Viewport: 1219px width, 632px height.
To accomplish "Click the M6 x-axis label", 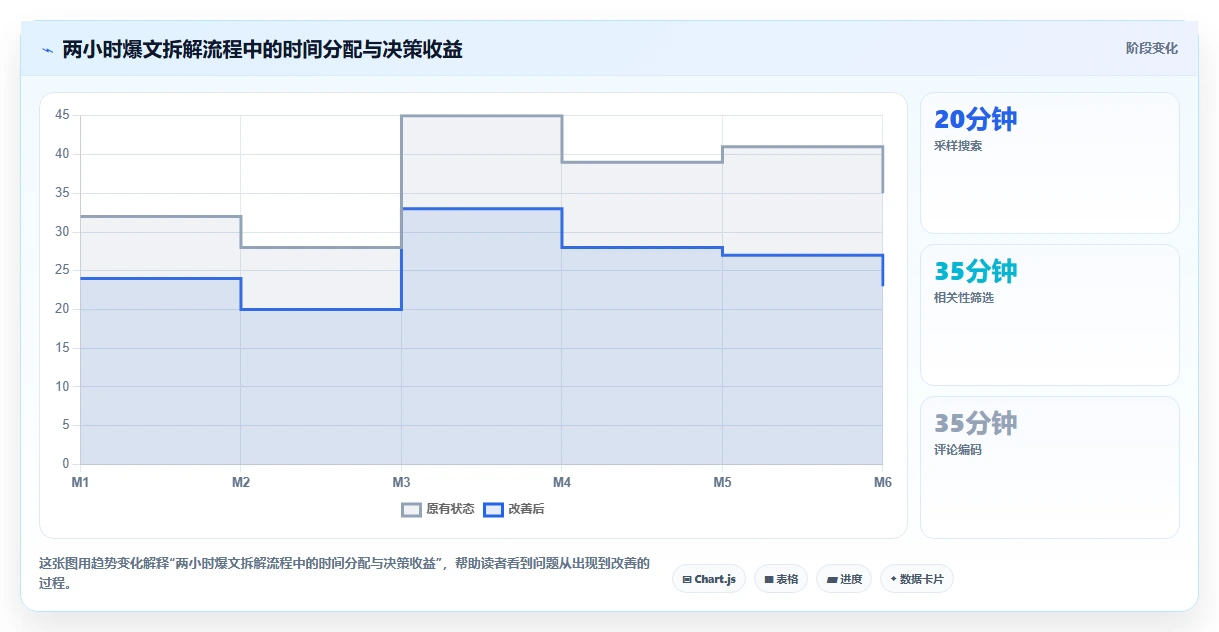I will point(883,482).
